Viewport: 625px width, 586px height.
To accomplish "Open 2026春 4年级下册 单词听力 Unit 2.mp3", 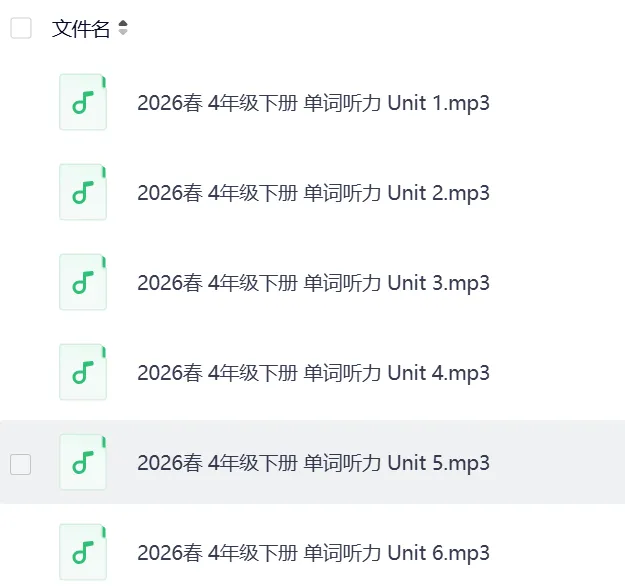I will (313, 193).
